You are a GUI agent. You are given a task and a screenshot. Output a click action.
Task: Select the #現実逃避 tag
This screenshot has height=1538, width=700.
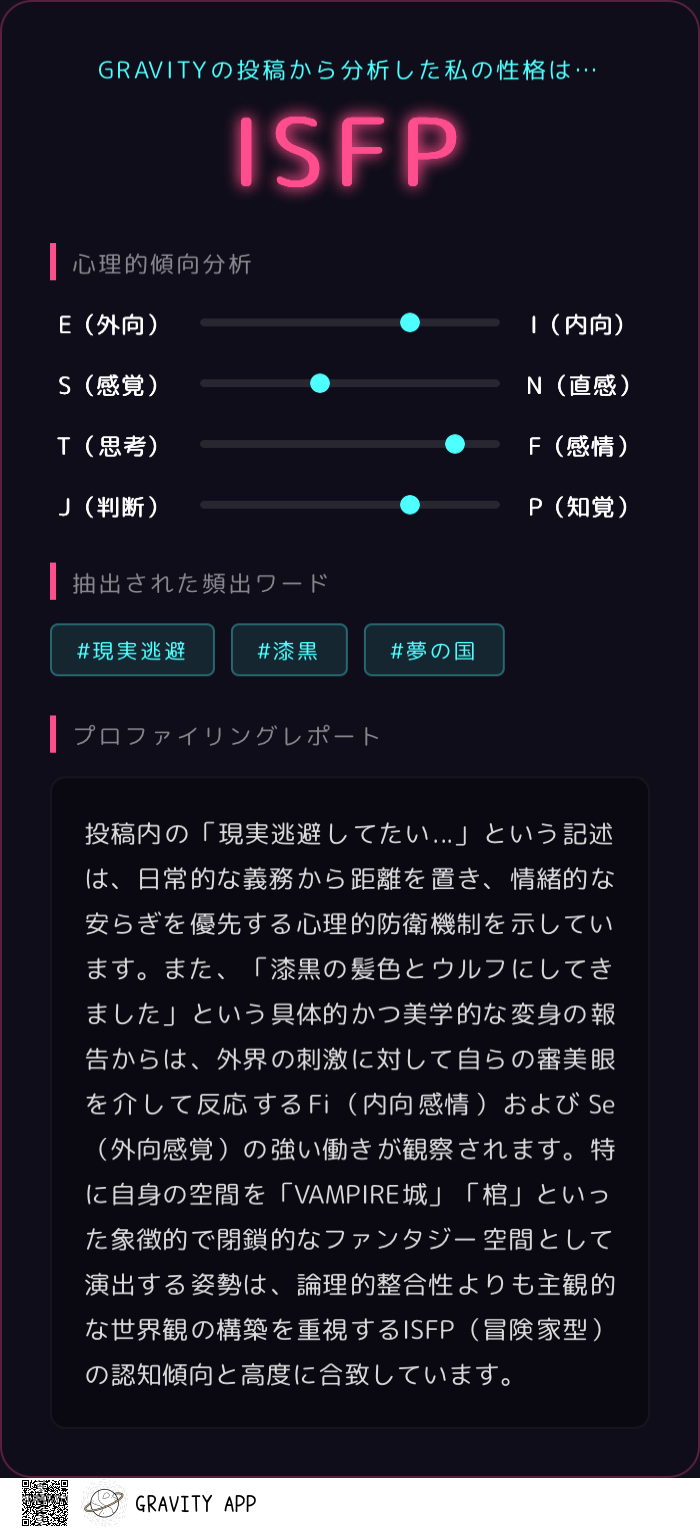tap(132, 650)
